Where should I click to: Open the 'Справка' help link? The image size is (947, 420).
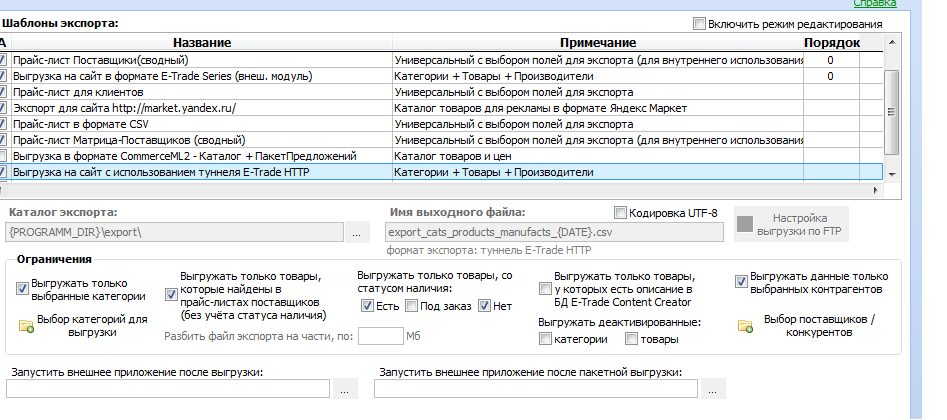click(875, 3)
